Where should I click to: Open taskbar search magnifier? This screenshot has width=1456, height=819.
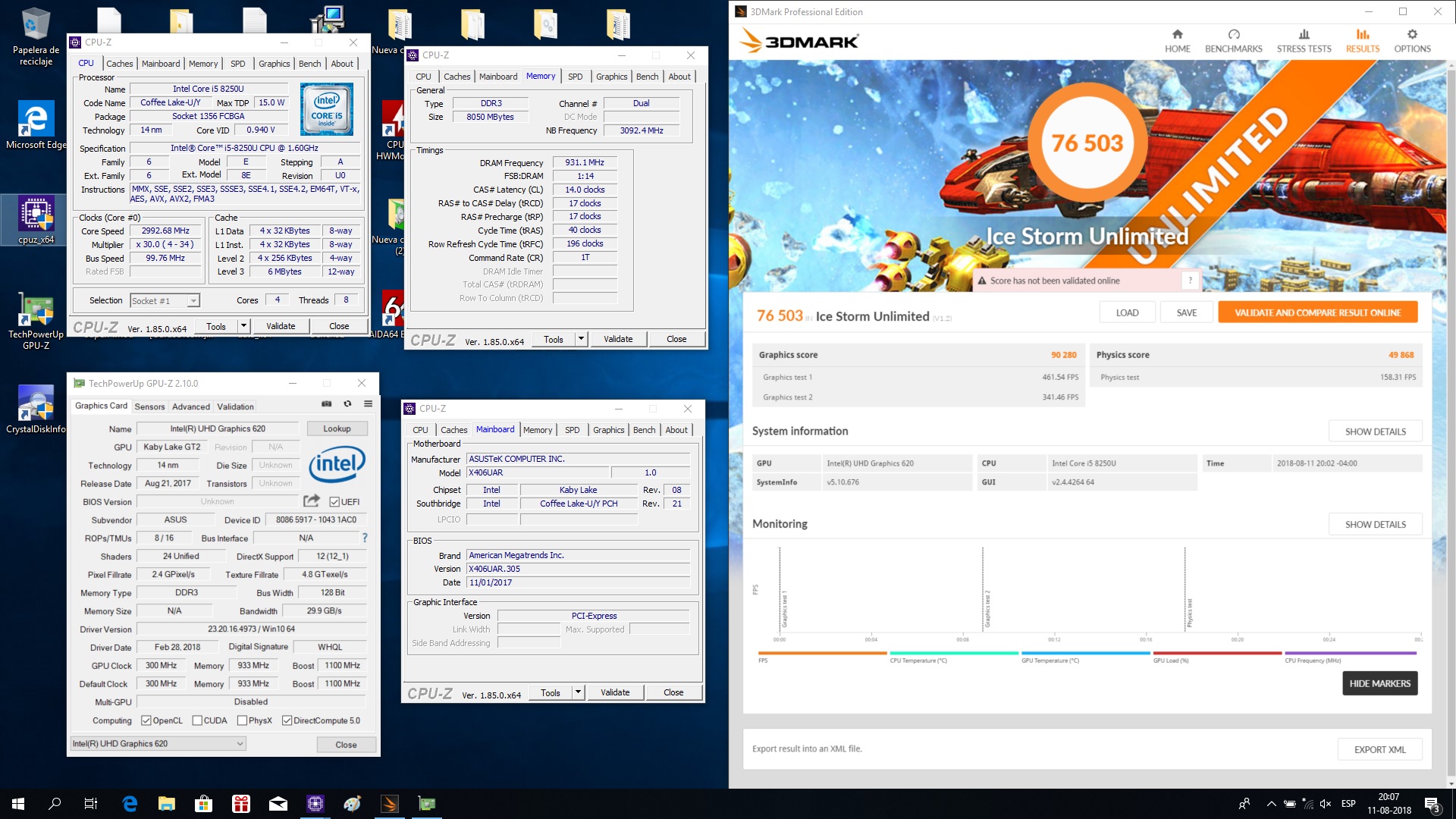pyautogui.click(x=55, y=804)
